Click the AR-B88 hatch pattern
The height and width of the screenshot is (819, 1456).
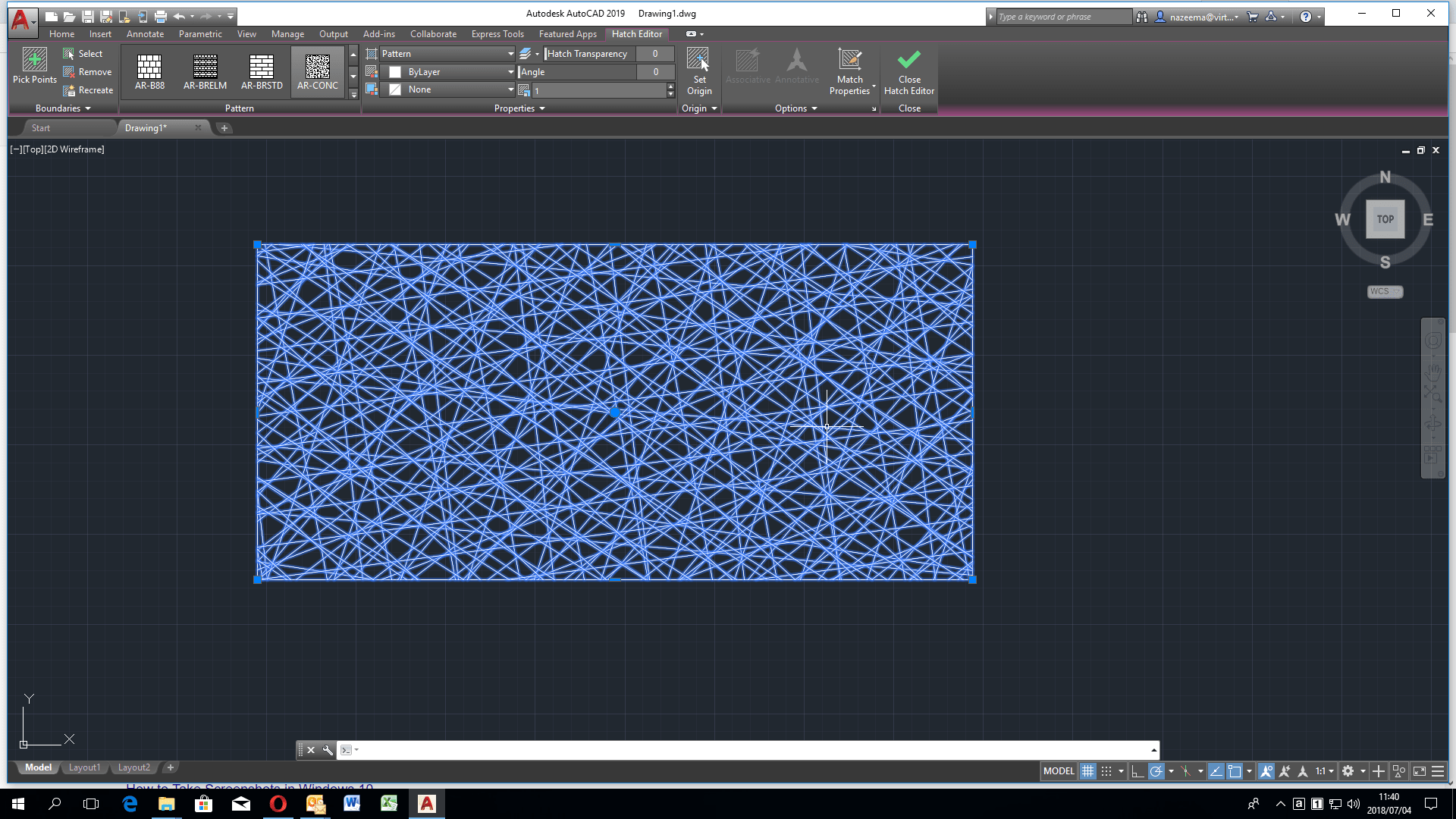(x=149, y=68)
